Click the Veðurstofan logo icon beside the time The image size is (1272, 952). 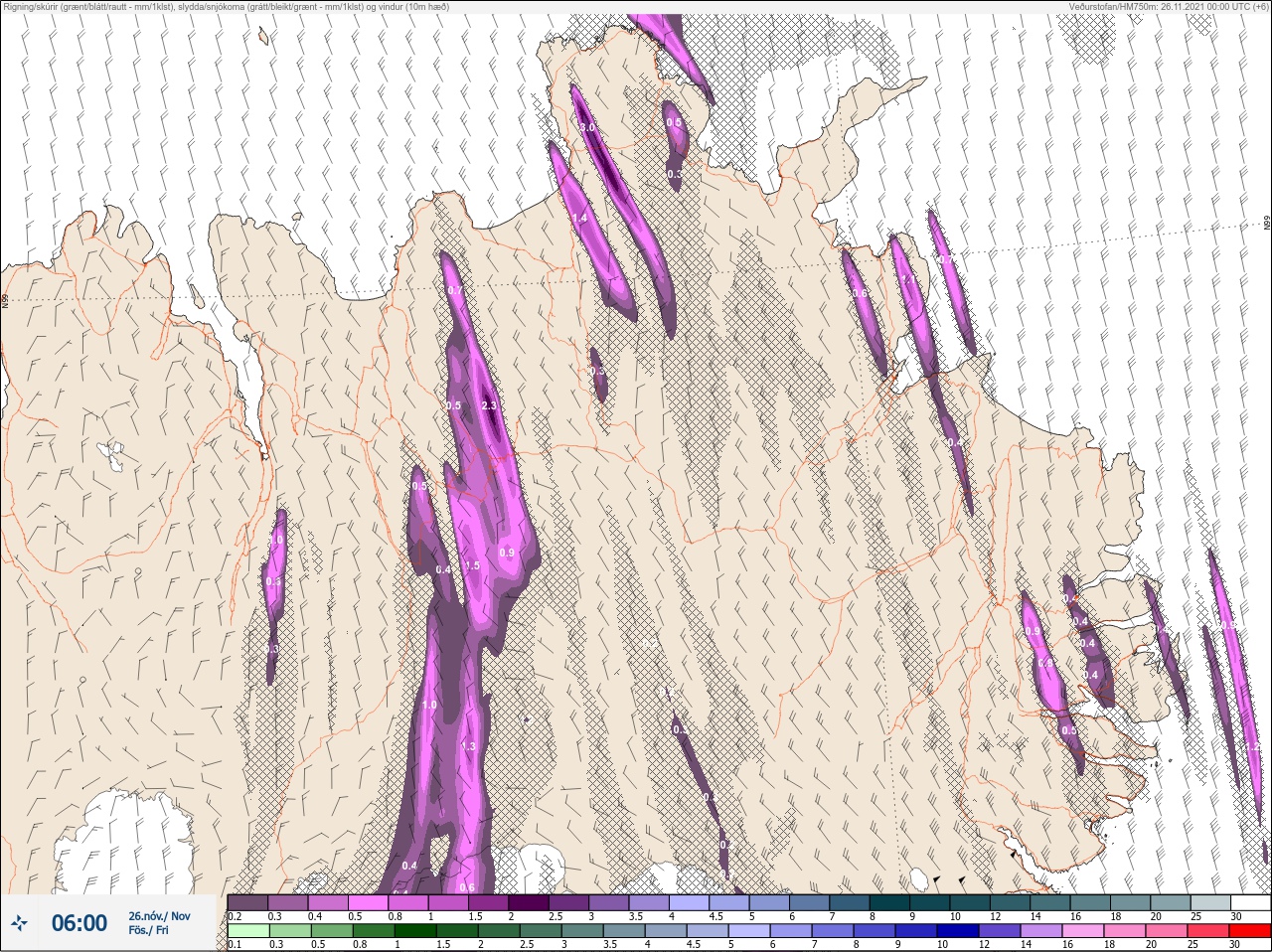click(20, 923)
